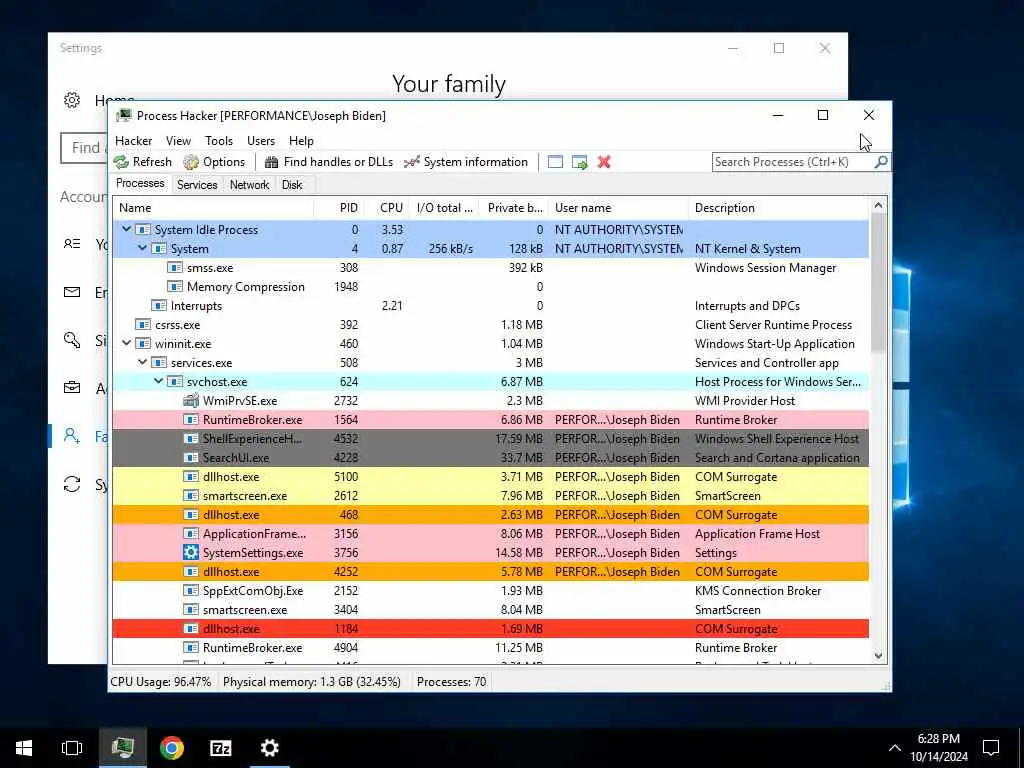Viewport: 1024px width, 768px height.
Task: Sort by the User name column header
Action: point(618,208)
